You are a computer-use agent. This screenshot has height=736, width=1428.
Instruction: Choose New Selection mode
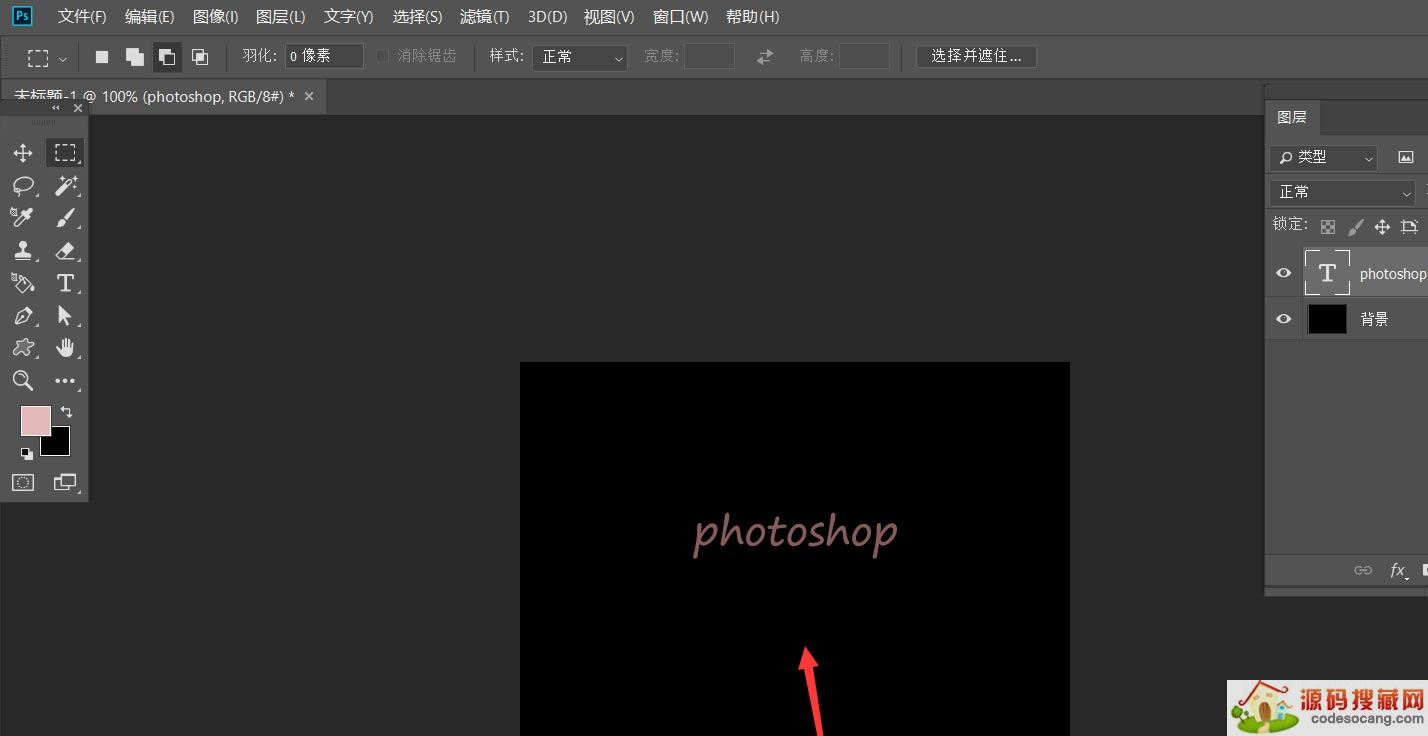tap(102, 57)
